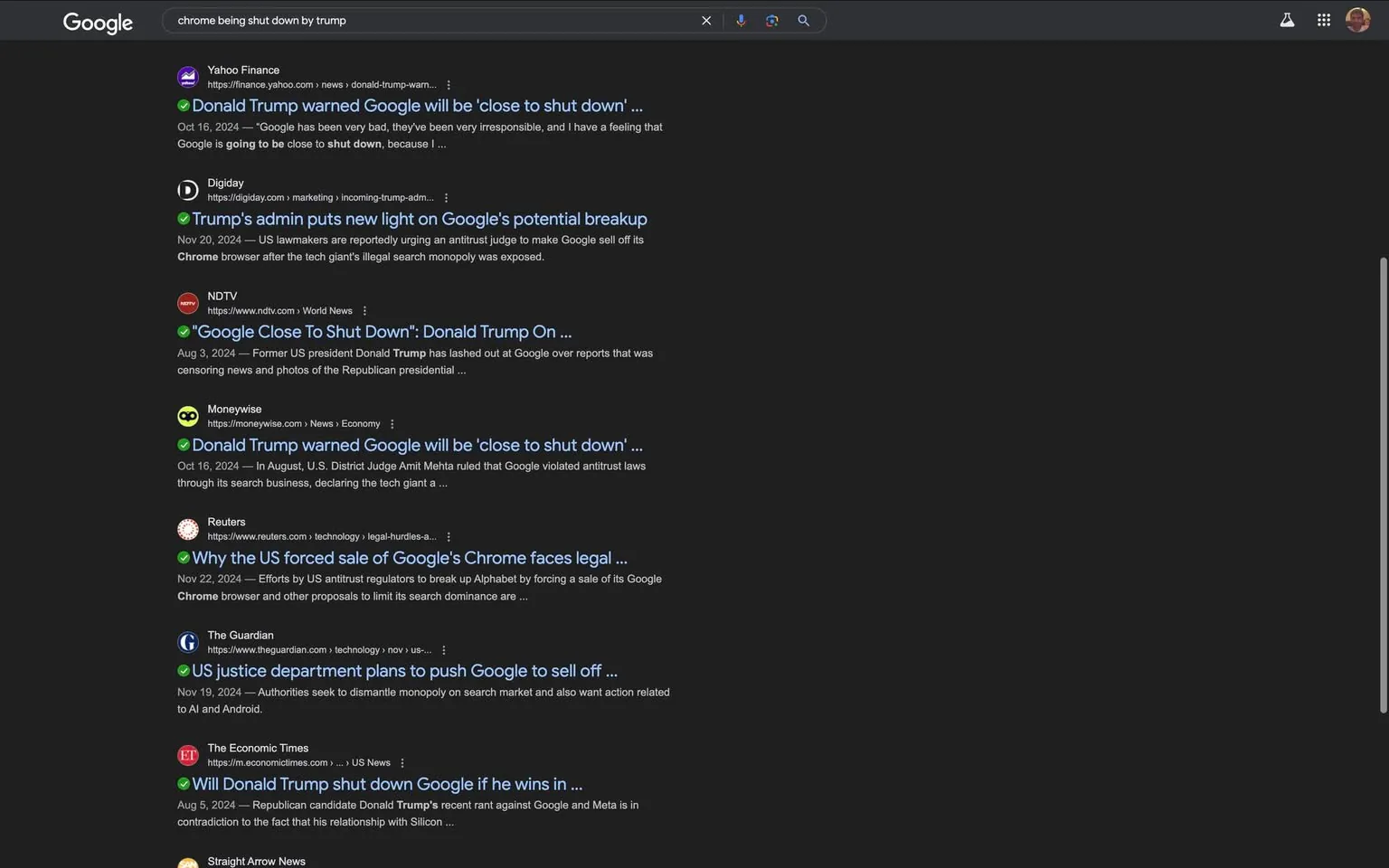This screenshot has width=1389, height=868.
Task: Open the Google account avatar menu
Action: pos(1357,19)
